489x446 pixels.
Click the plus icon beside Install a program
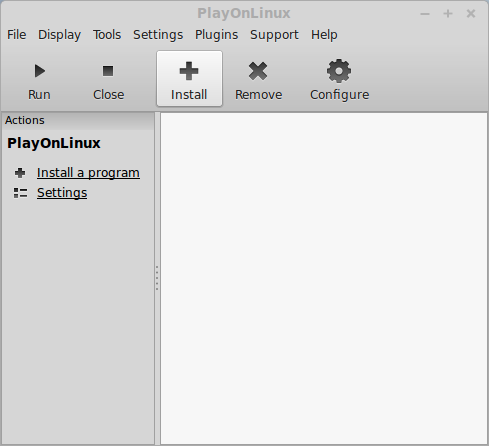20,173
